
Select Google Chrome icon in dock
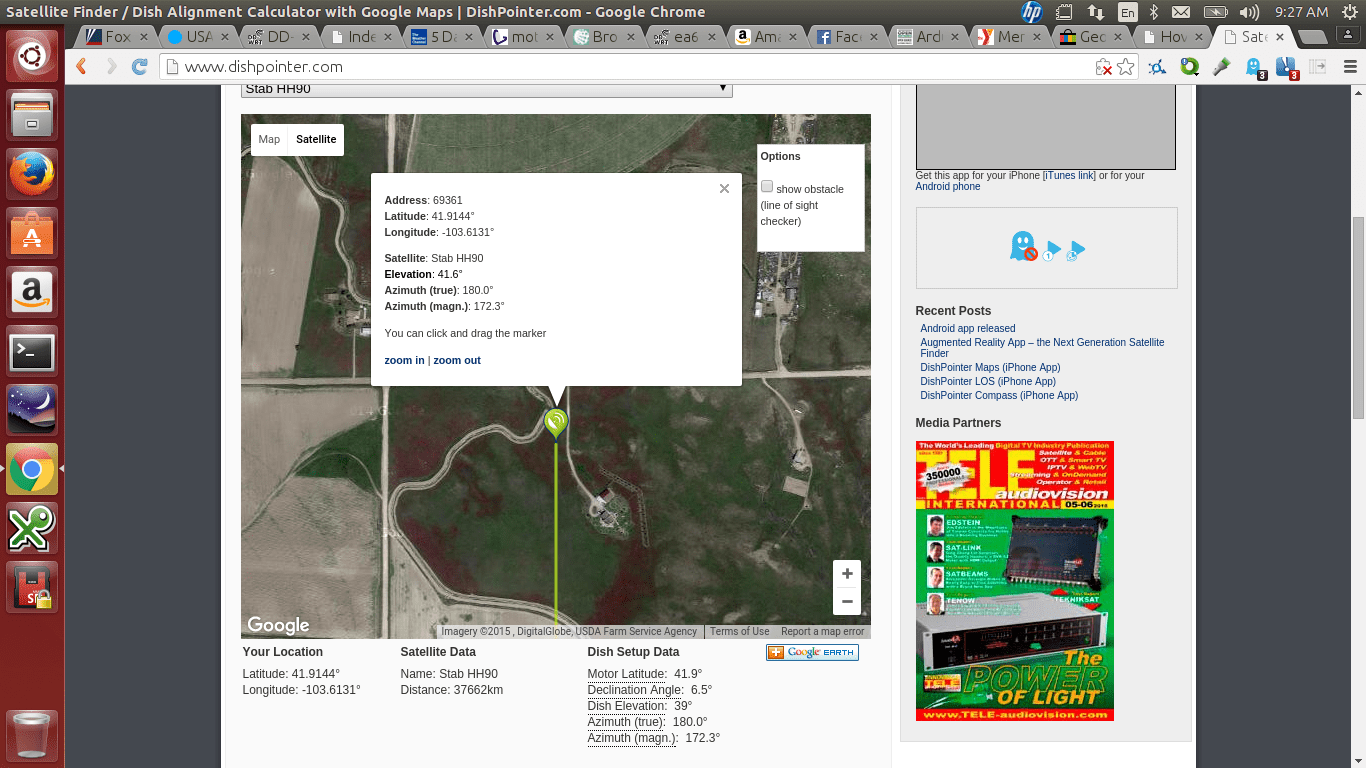coord(32,469)
